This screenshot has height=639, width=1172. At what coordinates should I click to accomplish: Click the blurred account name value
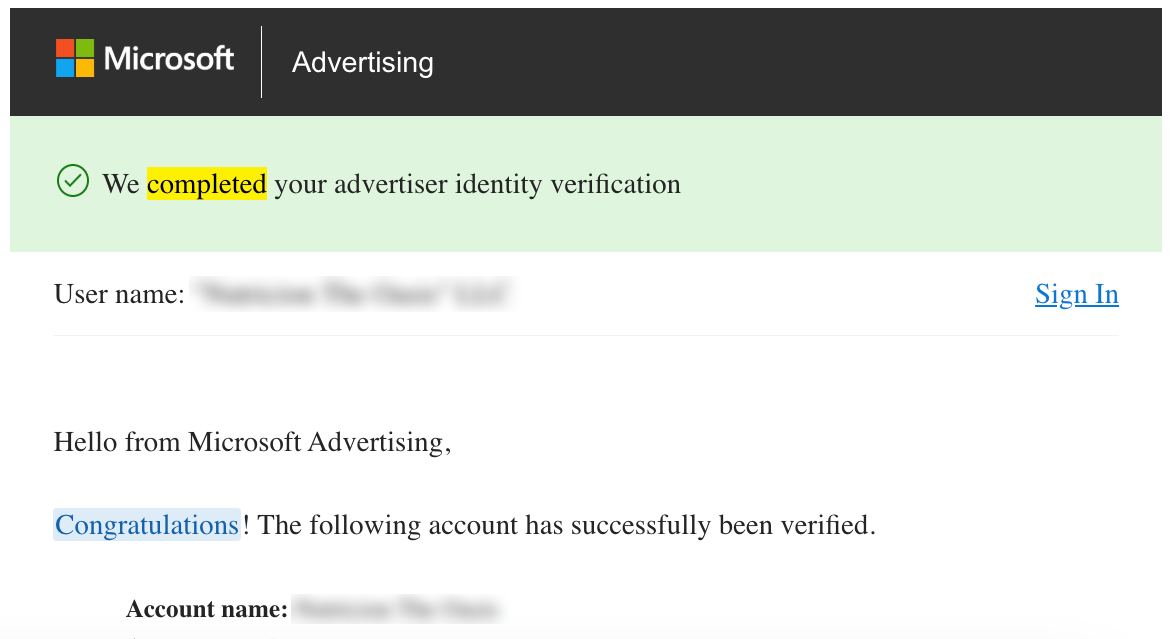pos(396,609)
